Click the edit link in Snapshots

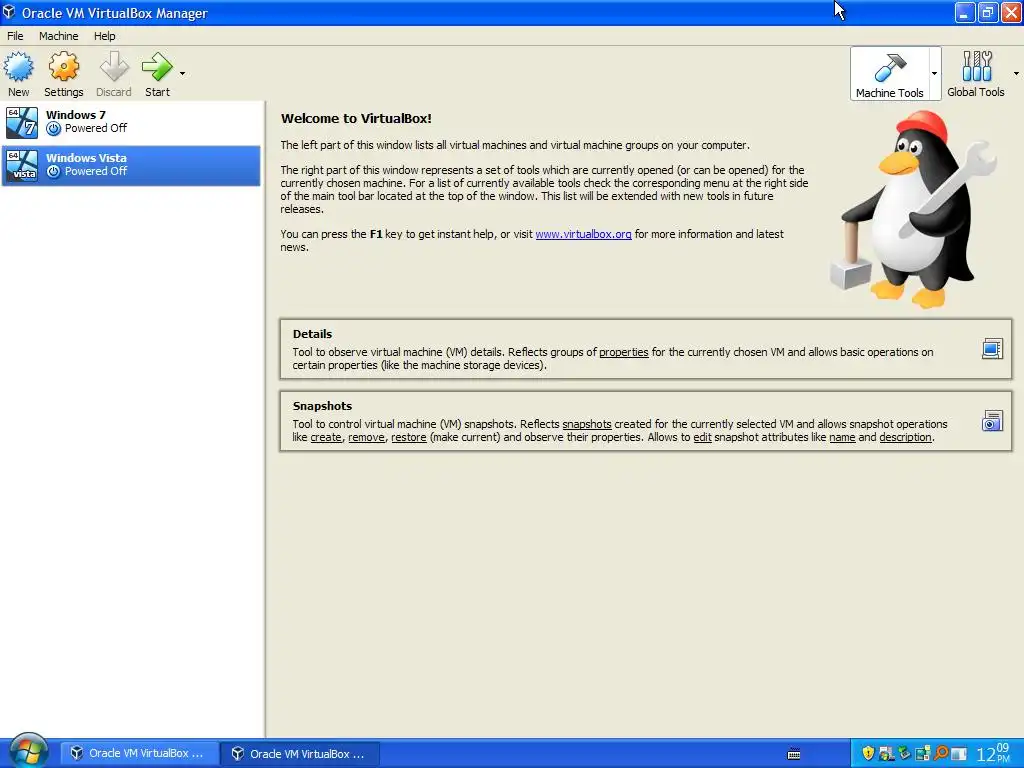[x=702, y=438]
